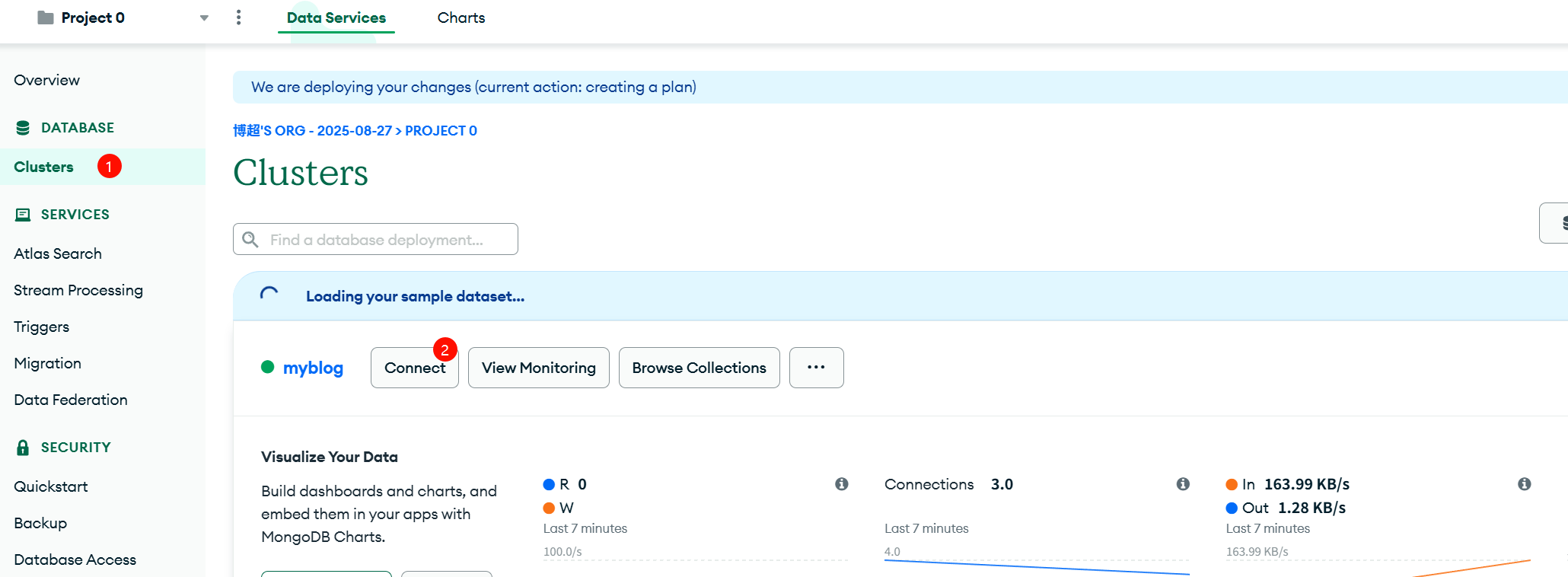Screen dimensions: 1568x577
Task: Focus the Find a database deployment field
Action: (388, 240)
